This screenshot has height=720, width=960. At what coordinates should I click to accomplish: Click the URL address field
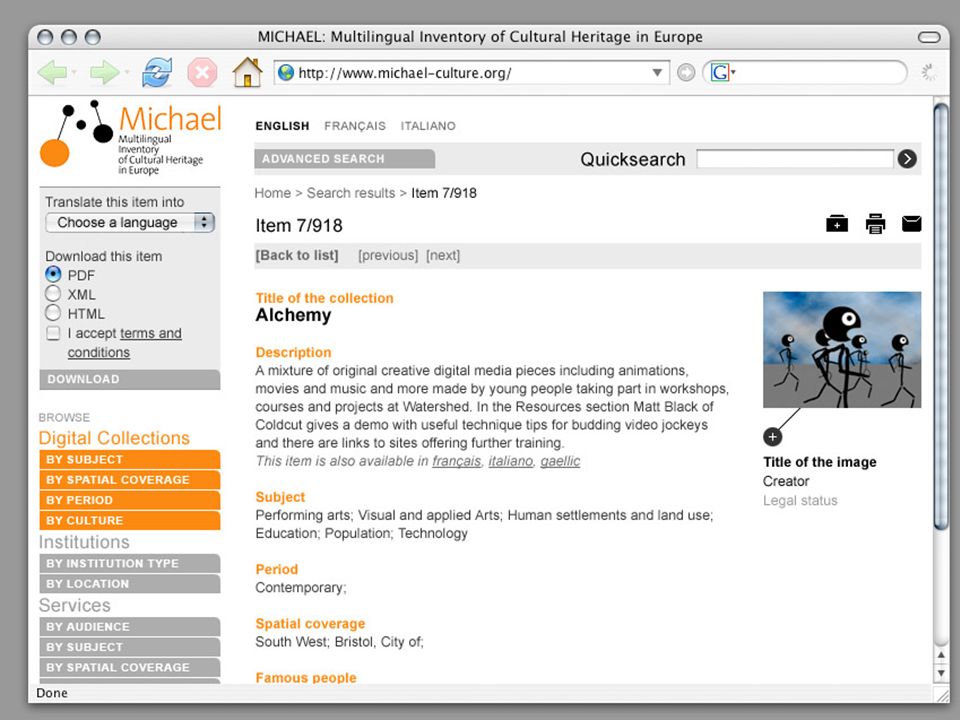tap(471, 73)
